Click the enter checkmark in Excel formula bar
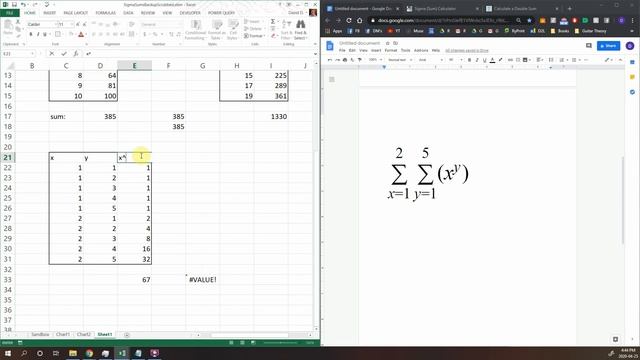 click(x=64, y=53)
